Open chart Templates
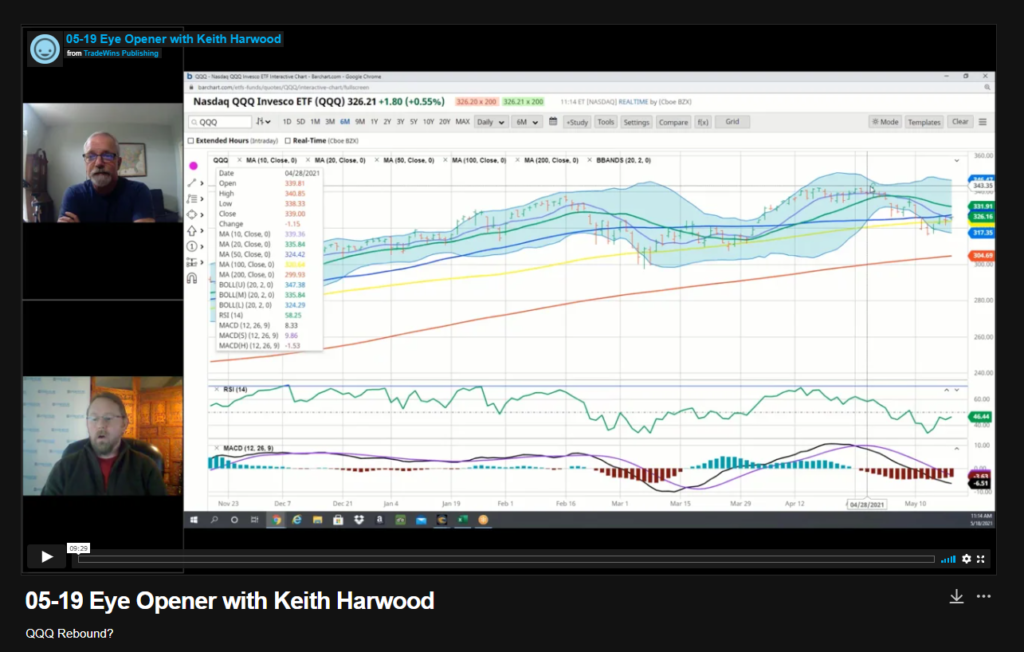The height and width of the screenshot is (652, 1024). pyautogui.click(x=923, y=122)
